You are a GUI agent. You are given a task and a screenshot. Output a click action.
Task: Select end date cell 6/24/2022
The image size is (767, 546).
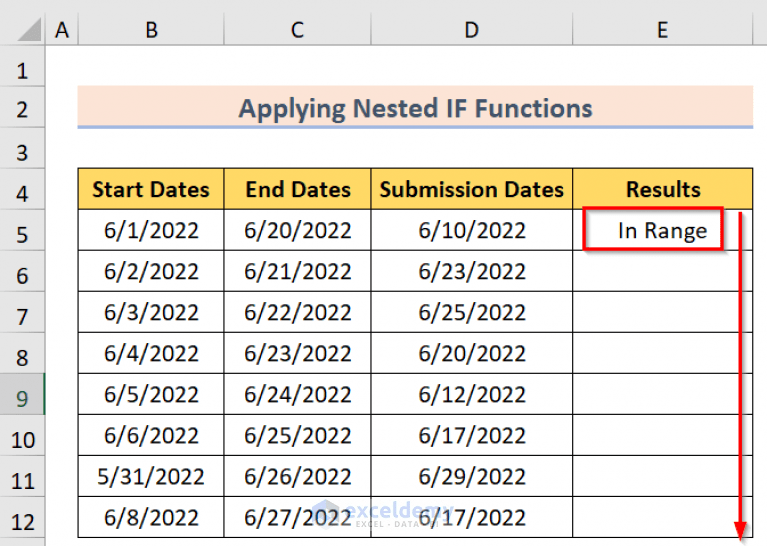[x=297, y=395]
